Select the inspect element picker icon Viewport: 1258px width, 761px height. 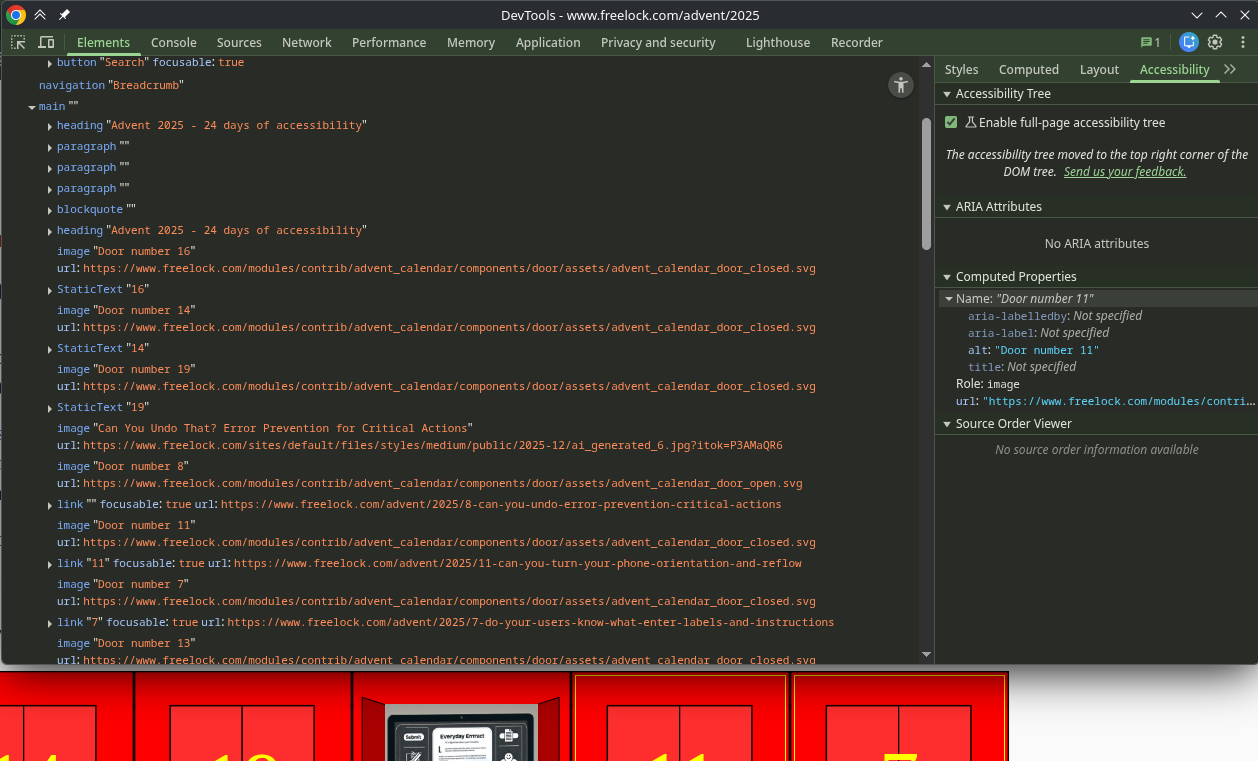pyautogui.click(x=17, y=42)
